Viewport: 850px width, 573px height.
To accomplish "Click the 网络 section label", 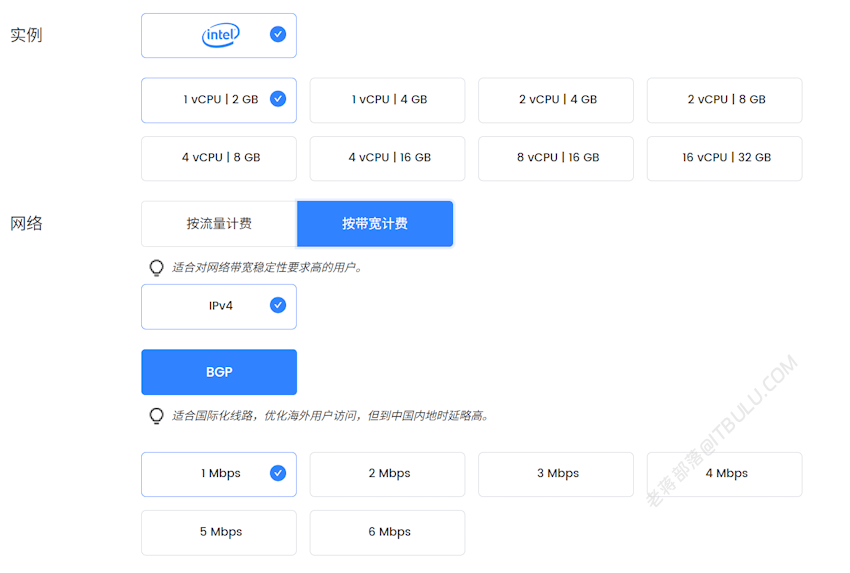I will pyautogui.click(x=26, y=223).
